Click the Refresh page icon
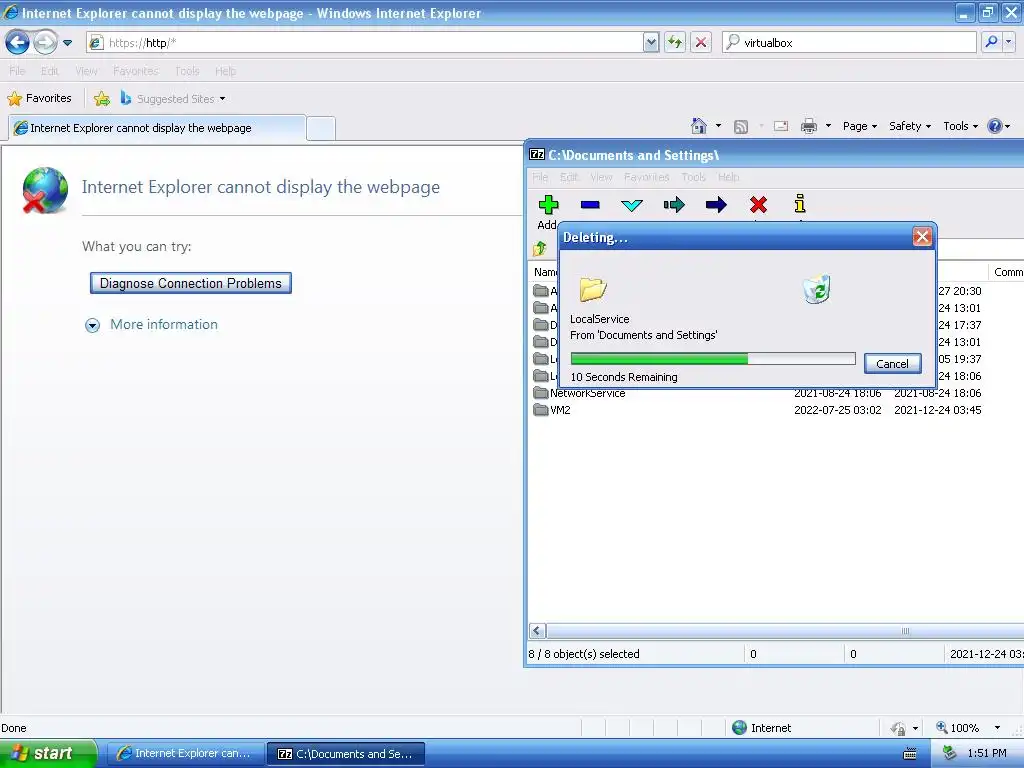Viewport: 1024px width, 768px height. [675, 43]
